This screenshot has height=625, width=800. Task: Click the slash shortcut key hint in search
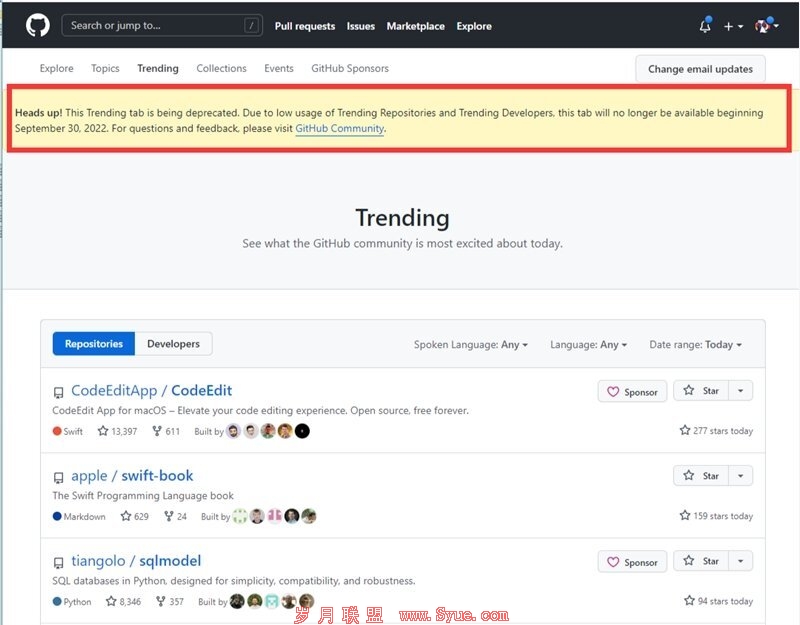(x=251, y=25)
